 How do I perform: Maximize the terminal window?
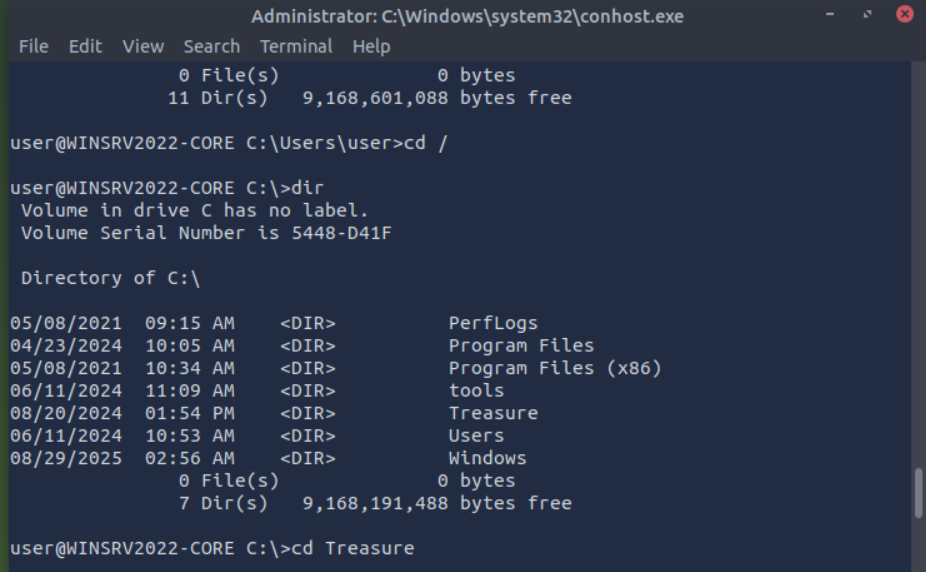click(867, 14)
